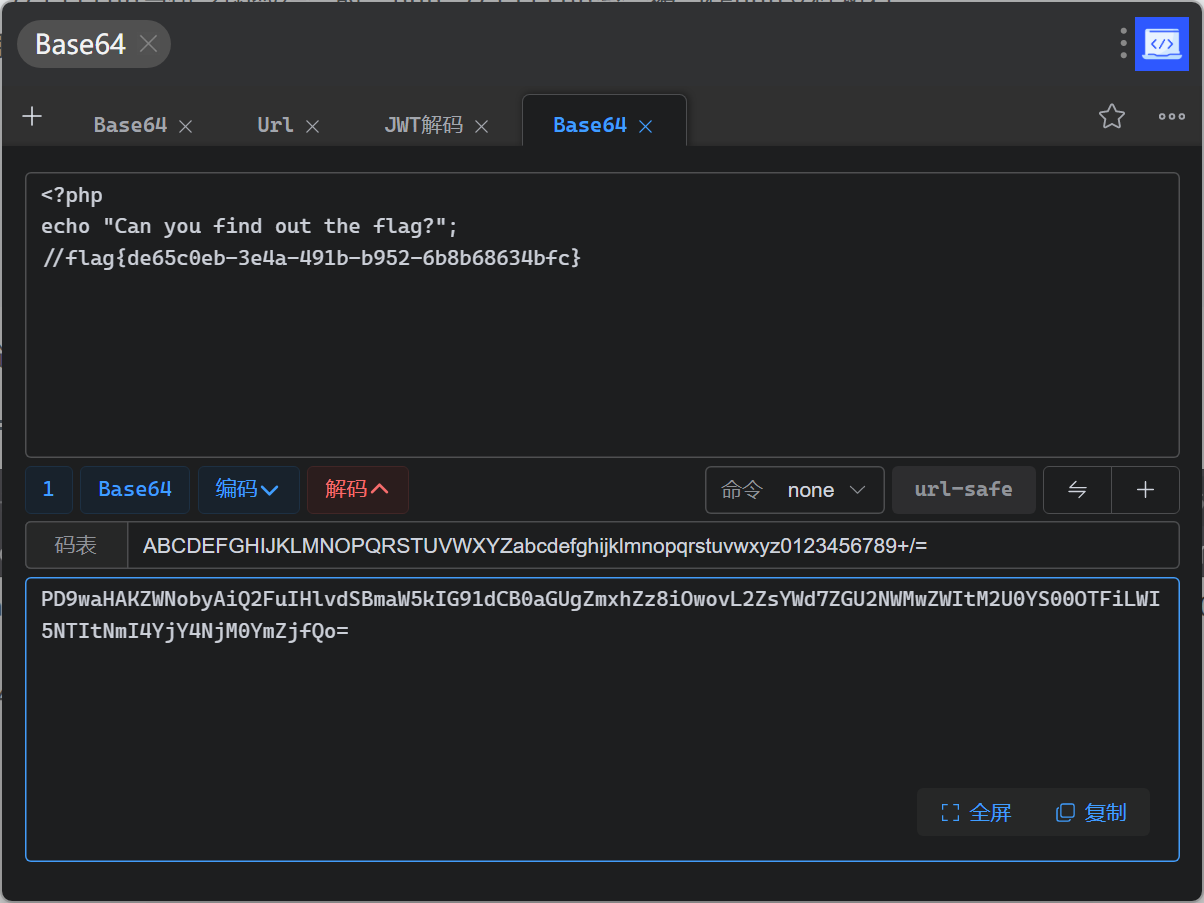The image size is (1204, 903).
Task: Click the Base64 step label button
Action: [135, 489]
